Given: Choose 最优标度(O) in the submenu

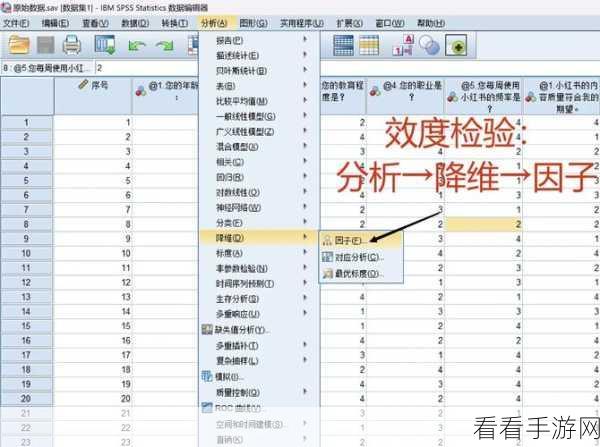Looking at the screenshot, I should [x=361, y=274].
